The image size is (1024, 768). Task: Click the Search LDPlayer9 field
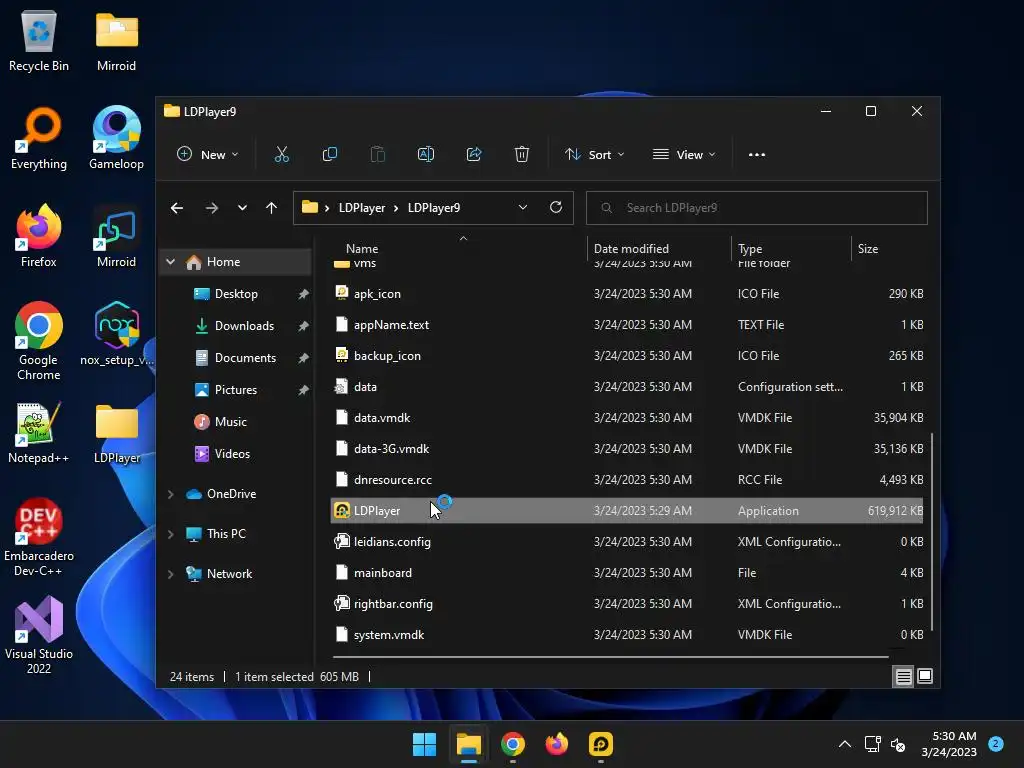coord(757,208)
